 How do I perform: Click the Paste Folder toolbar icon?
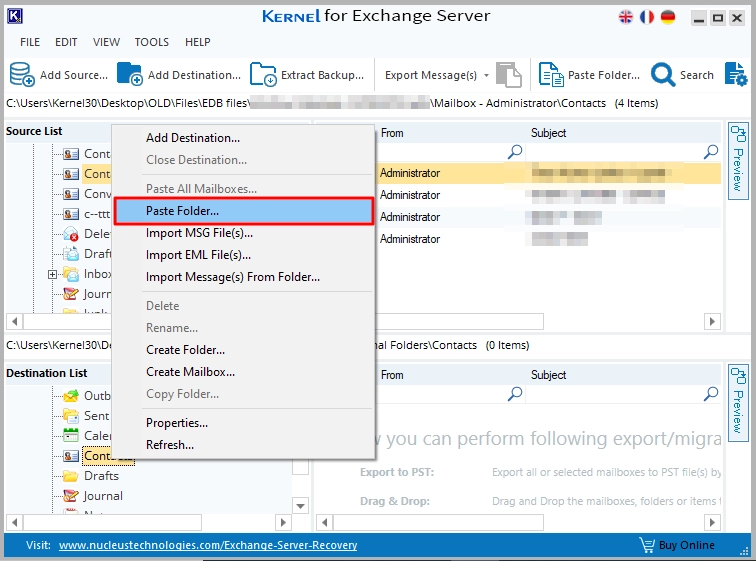click(551, 75)
